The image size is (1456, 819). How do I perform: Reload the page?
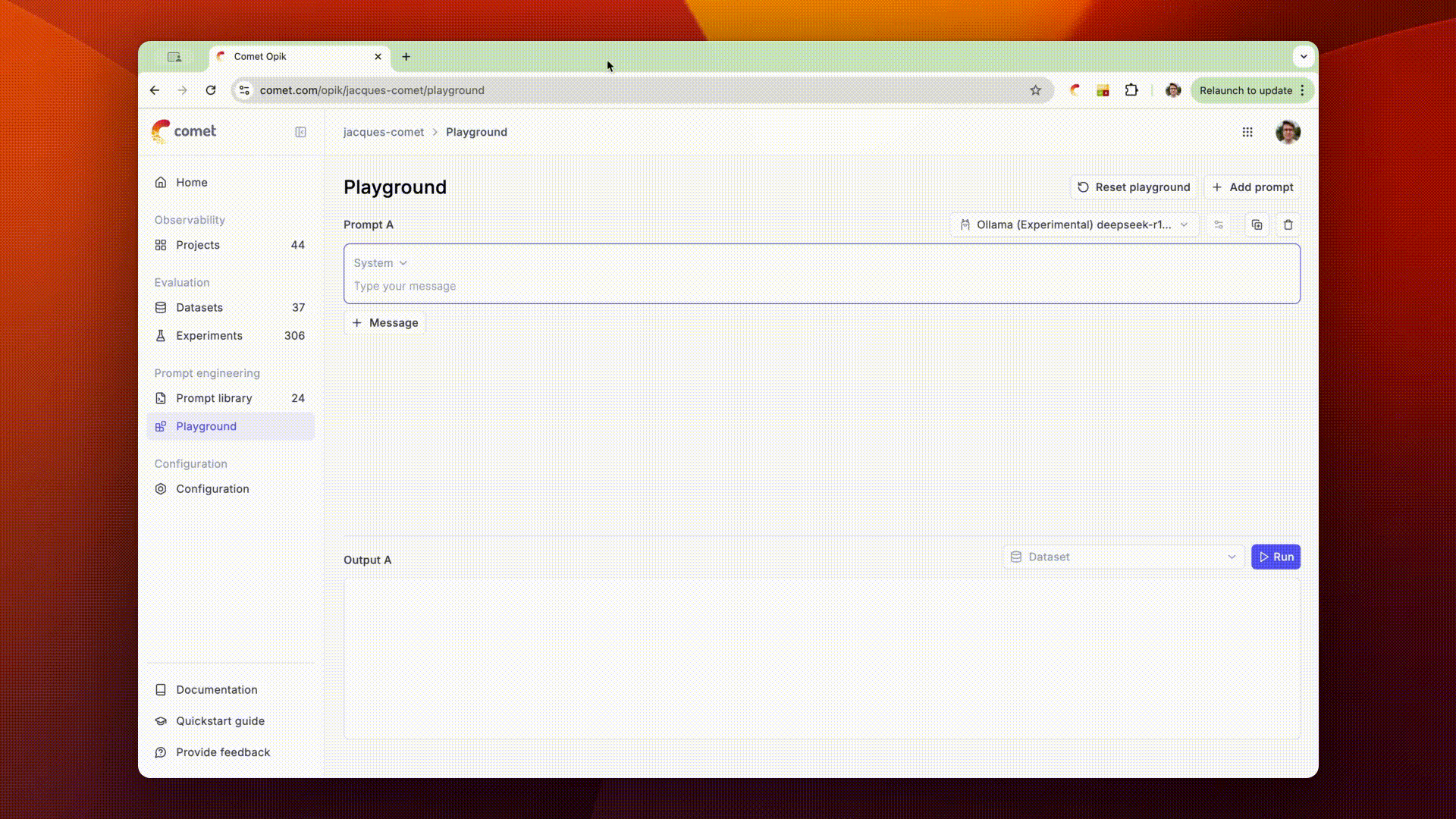(x=211, y=90)
